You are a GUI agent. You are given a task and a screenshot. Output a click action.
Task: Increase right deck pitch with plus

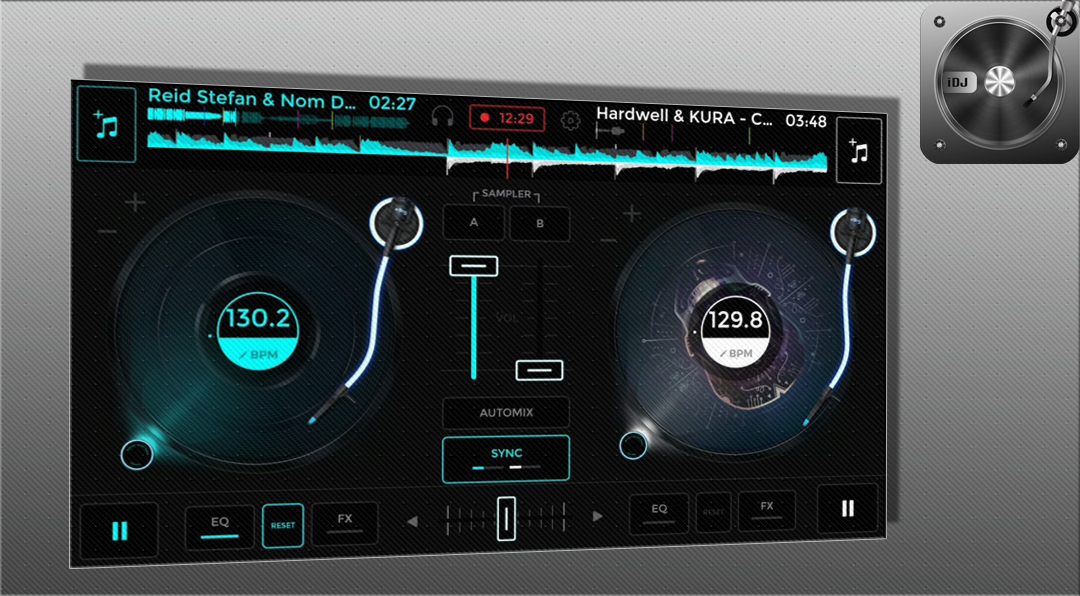tap(632, 214)
